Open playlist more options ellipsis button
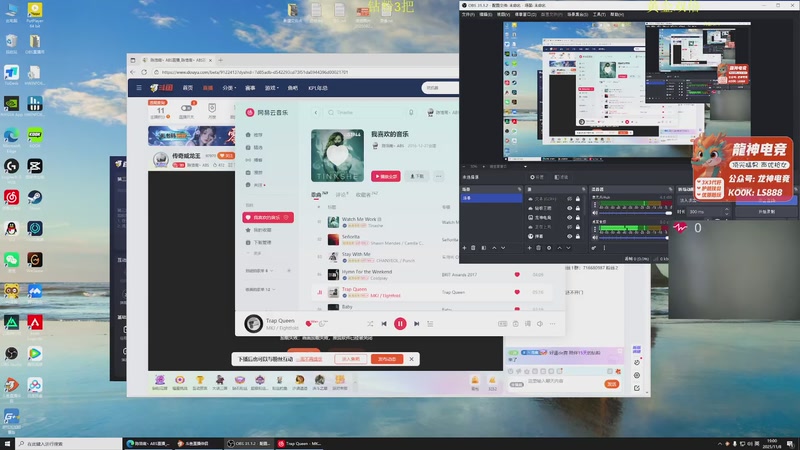800x450 pixels. (x=439, y=176)
